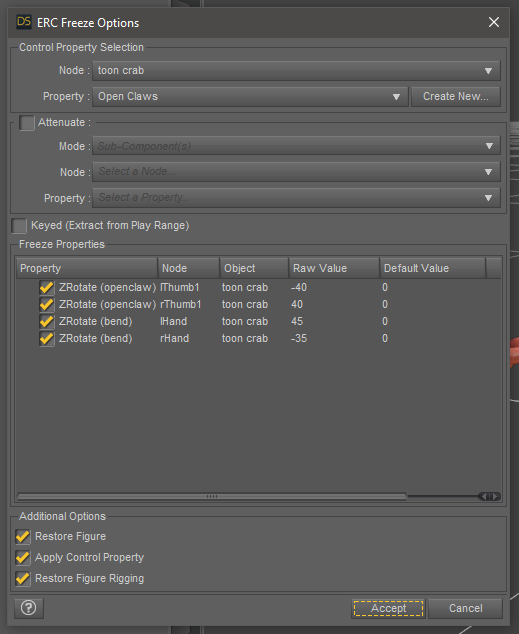Expand the Sub-Component(s) Mode dropdown

(296, 146)
